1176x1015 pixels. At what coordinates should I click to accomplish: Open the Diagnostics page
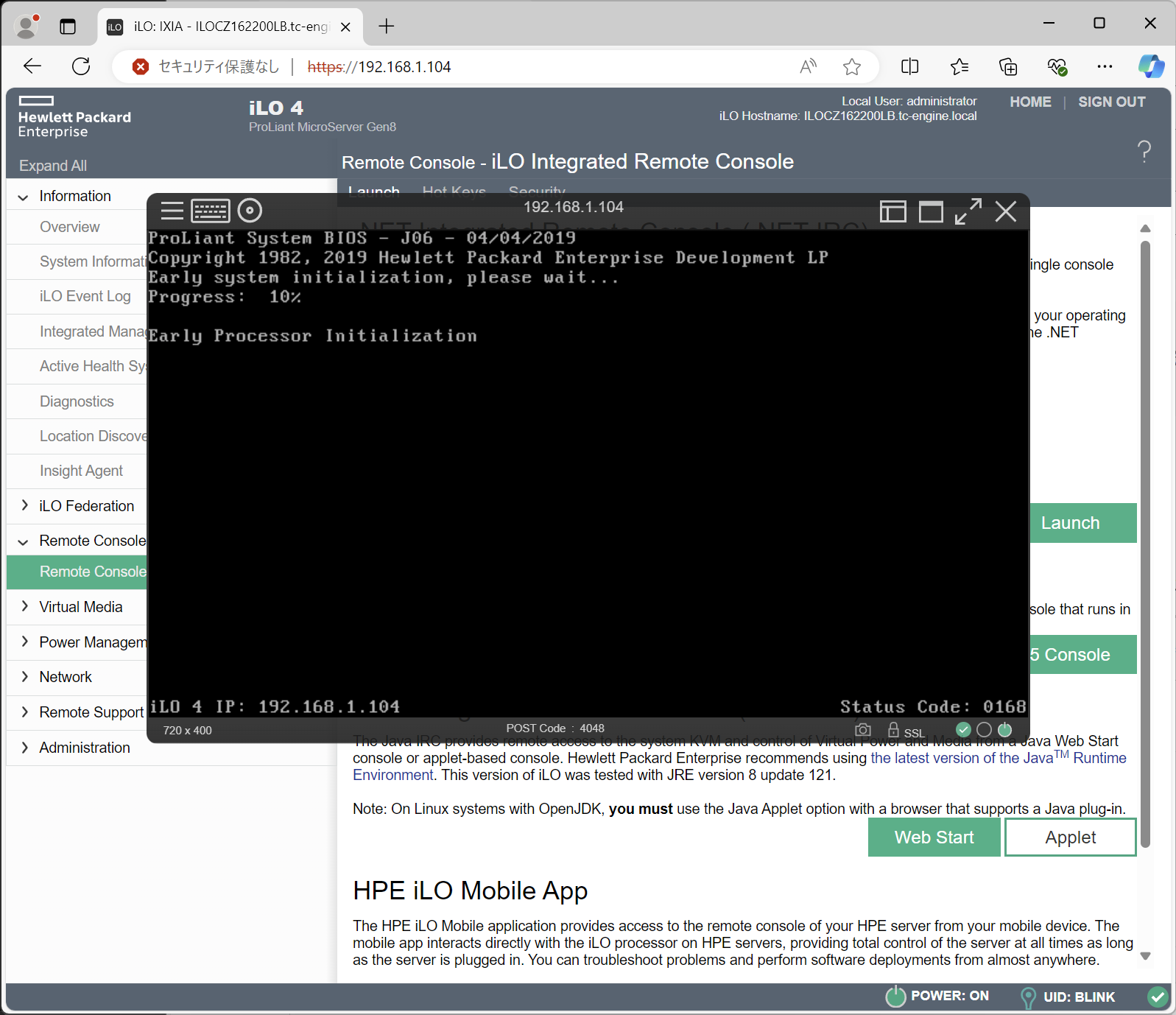point(77,401)
